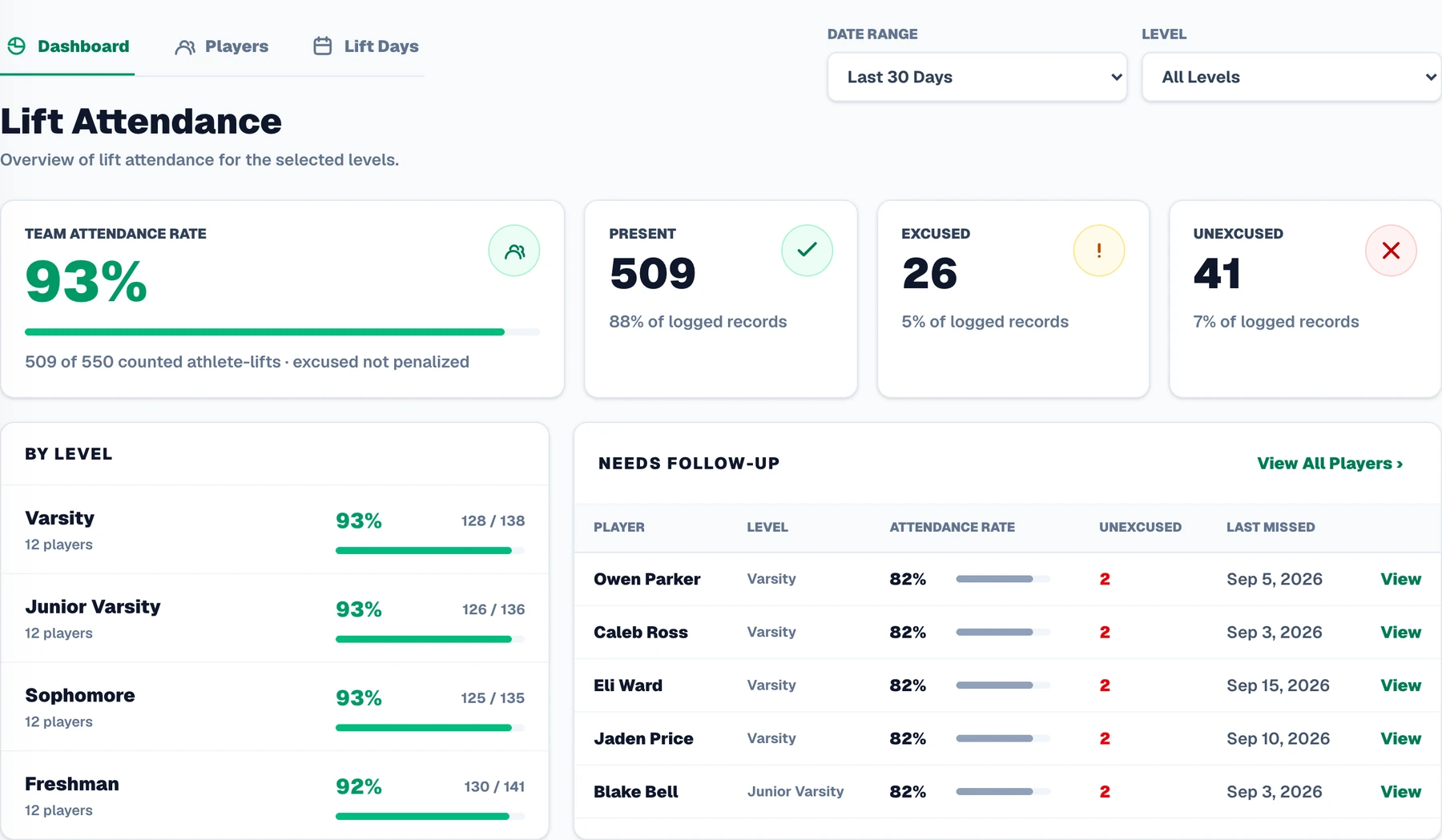Click View for Jaden Price
The height and width of the screenshot is (840, 1442).
pos(1400,738)
